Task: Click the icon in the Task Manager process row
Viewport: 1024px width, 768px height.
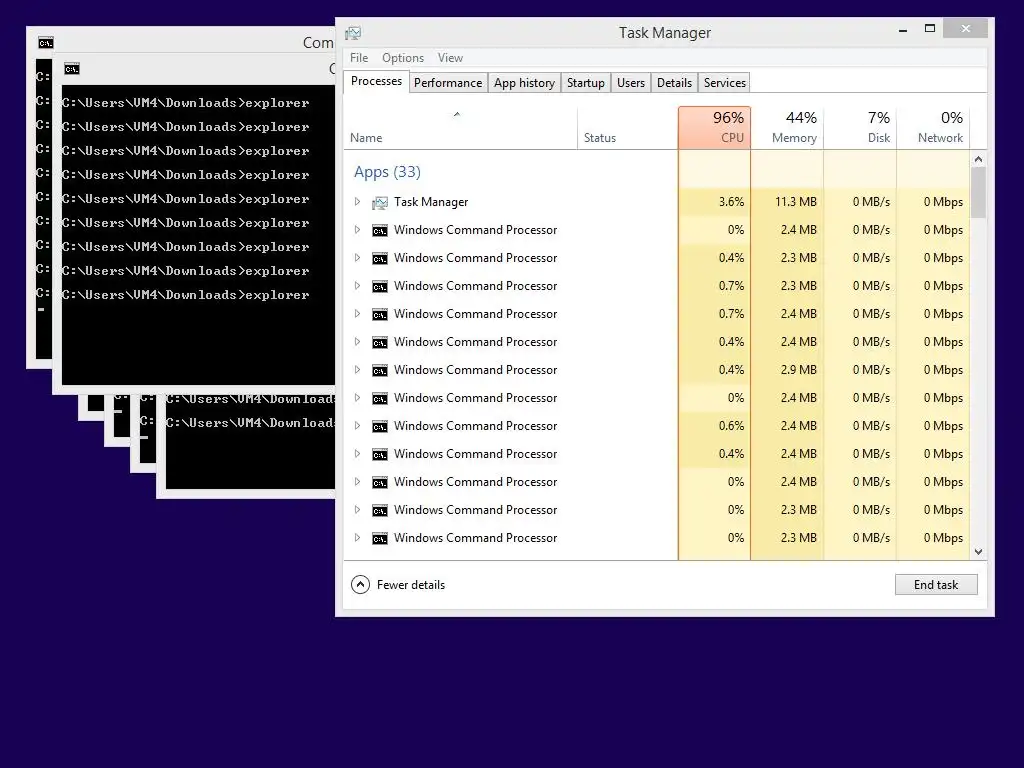Action: coord(379,202)
